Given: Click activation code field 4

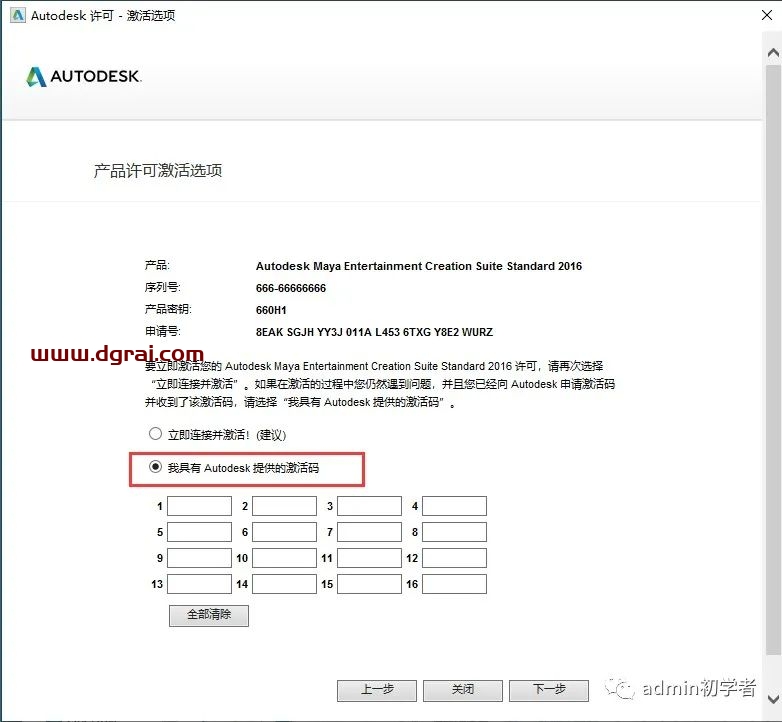Looking at the screenshot, I should 454,506.
